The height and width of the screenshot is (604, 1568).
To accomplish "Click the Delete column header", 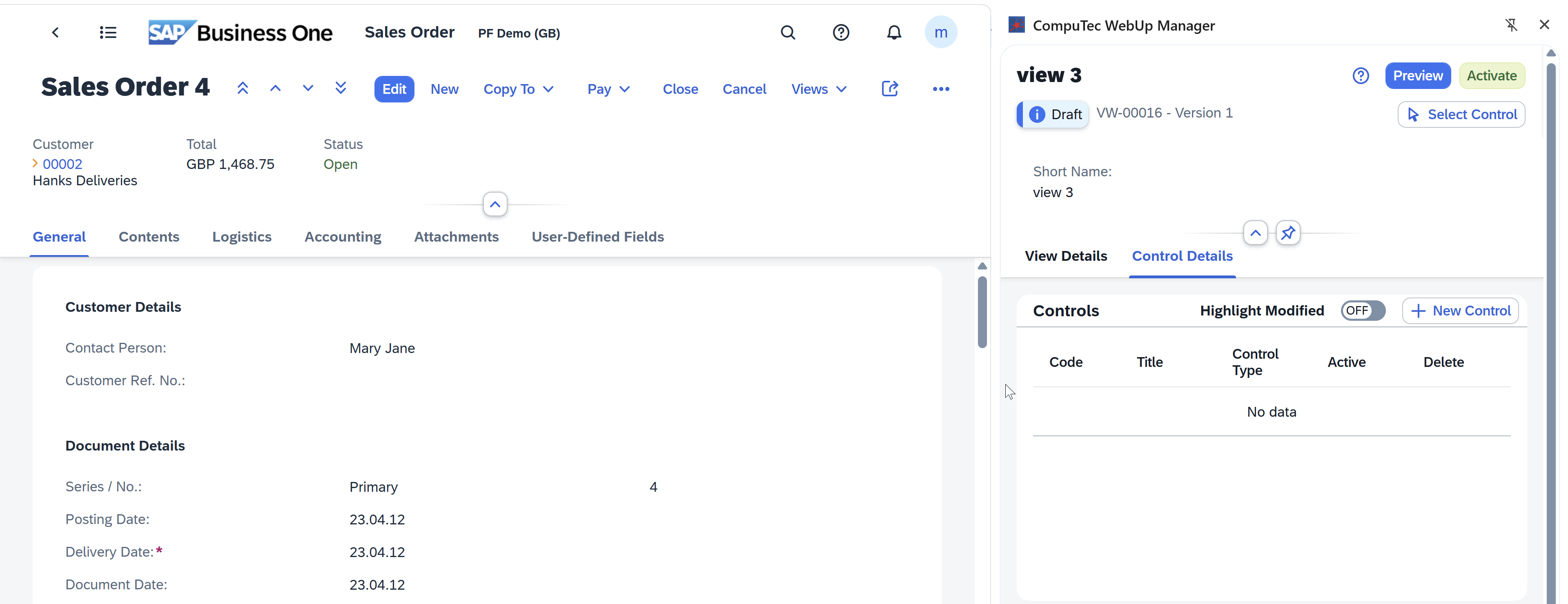I will 1443,362.
